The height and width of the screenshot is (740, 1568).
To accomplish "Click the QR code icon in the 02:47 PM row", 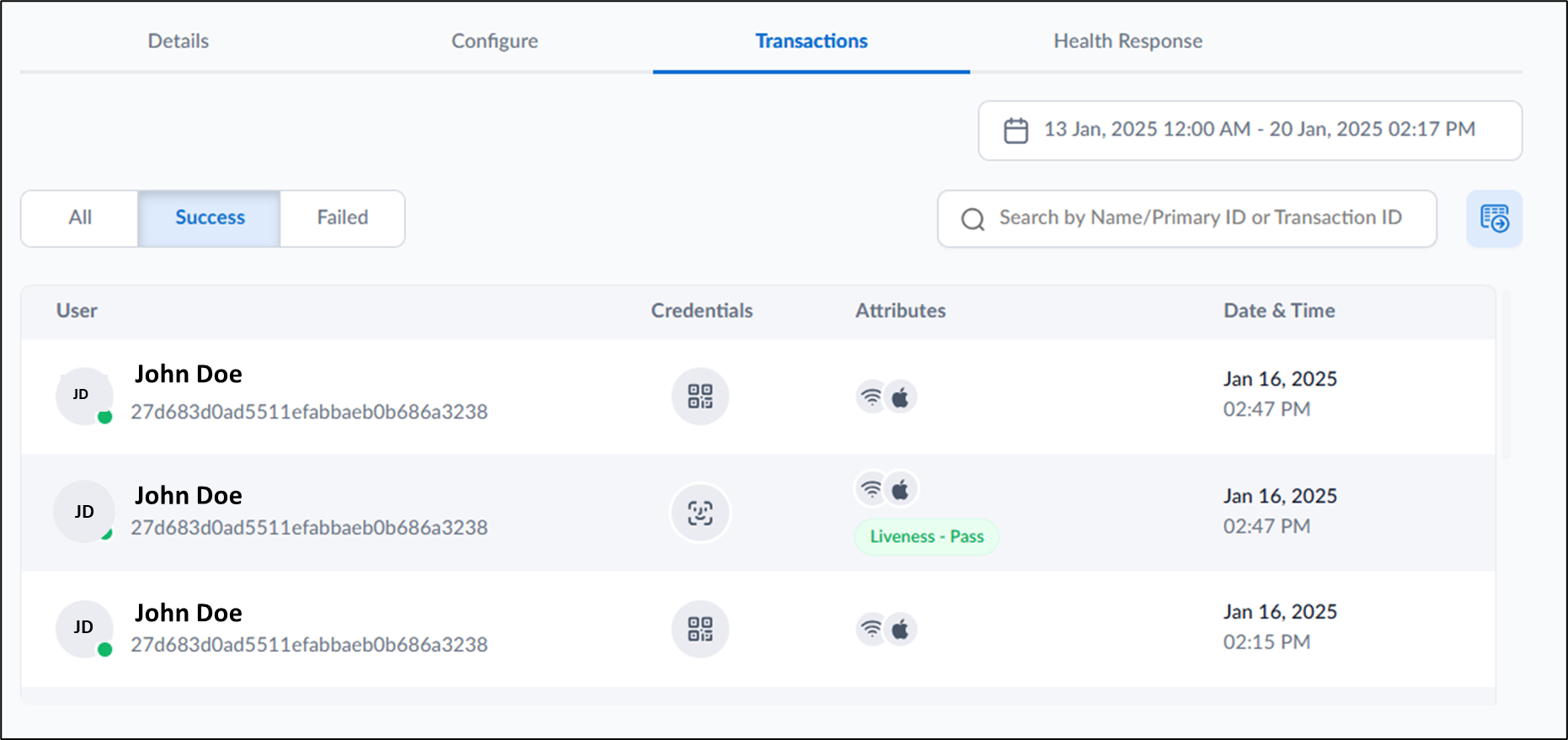I will pyautogui.click(x=700, y=396).
